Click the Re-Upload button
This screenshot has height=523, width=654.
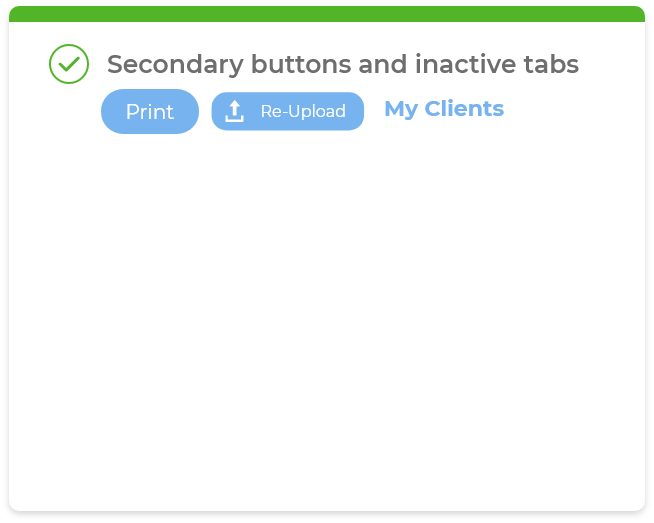point(287,111)
